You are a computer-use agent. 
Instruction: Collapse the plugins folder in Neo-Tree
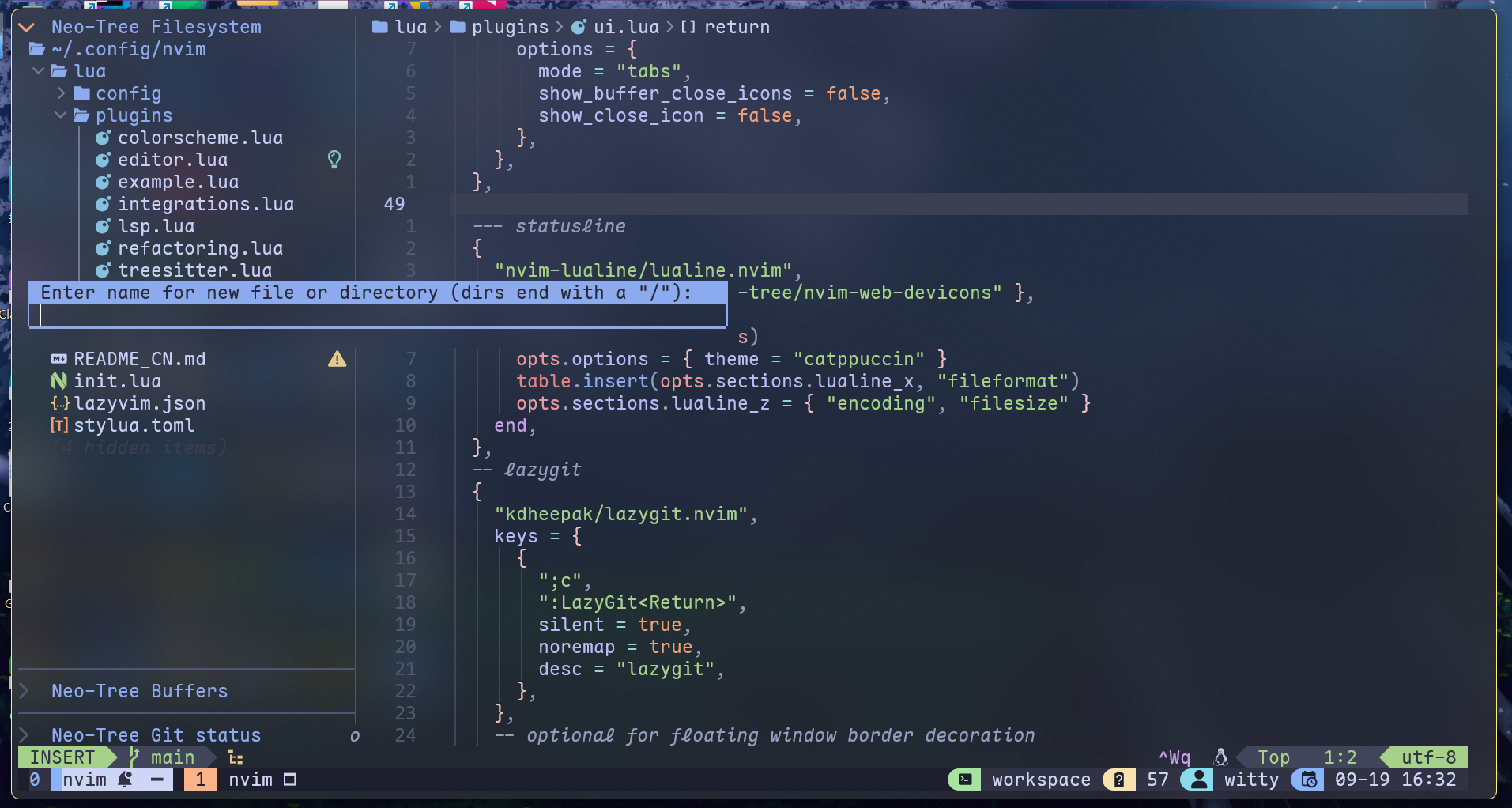tap(60, 115)
